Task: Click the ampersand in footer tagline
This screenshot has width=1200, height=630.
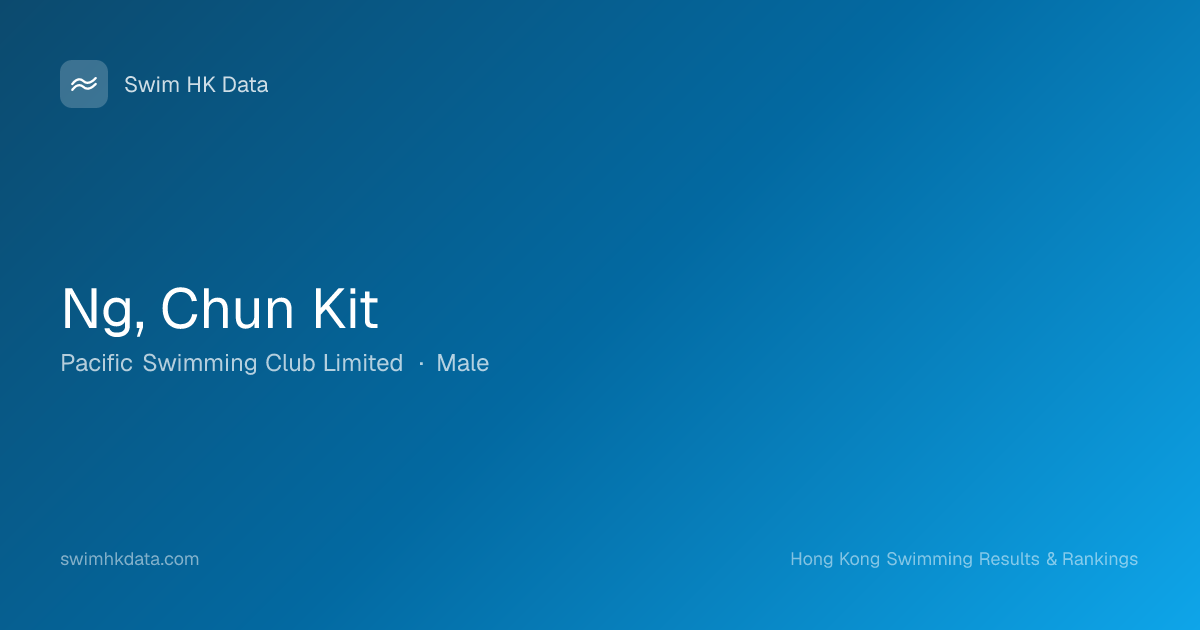Action: [x=1052, y=559]
